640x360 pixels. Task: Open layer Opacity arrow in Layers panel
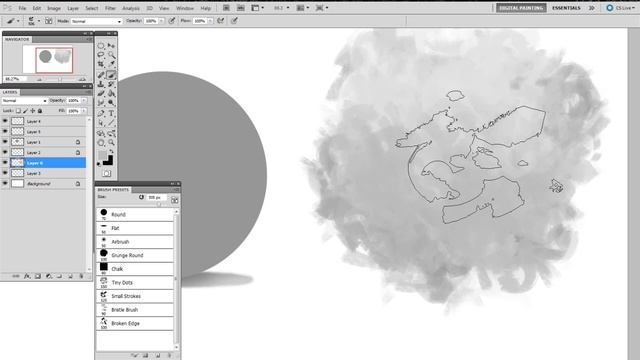tap(84, 100)
